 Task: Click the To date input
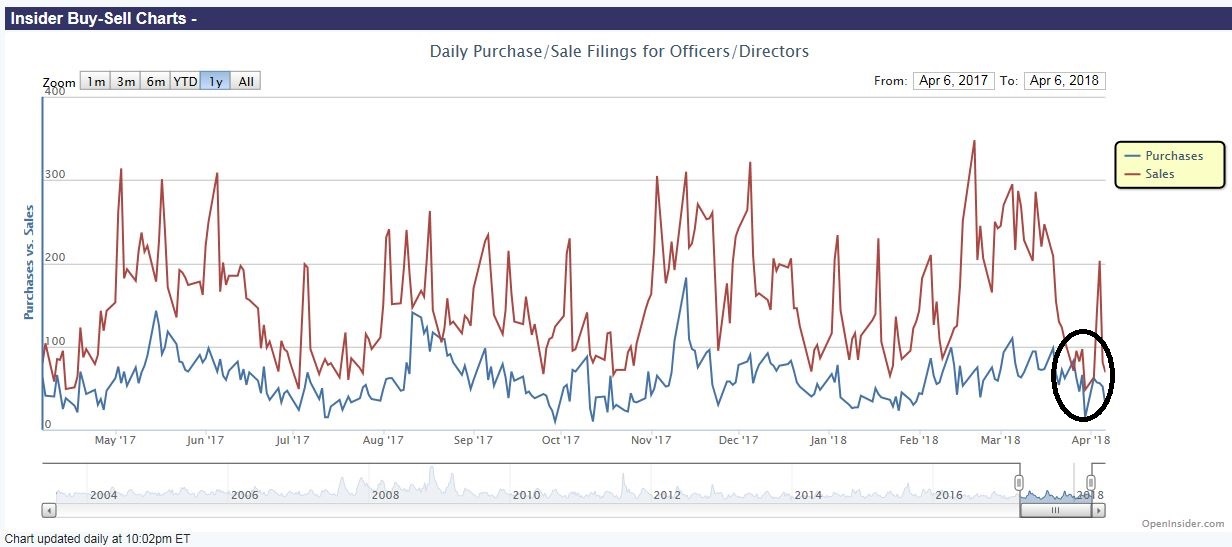point(1064,81)
